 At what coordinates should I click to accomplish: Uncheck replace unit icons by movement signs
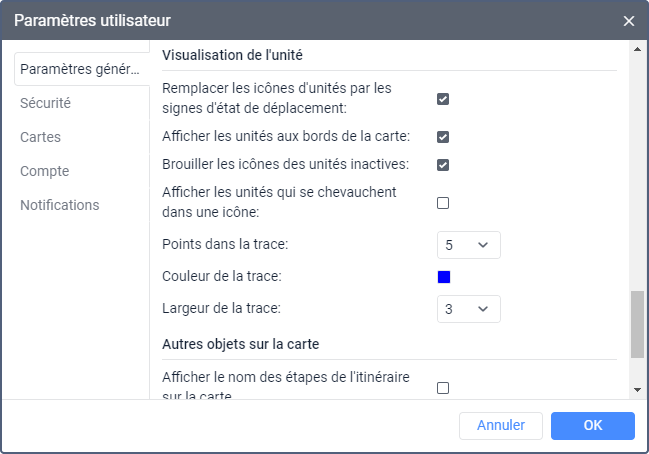point(443,99)
